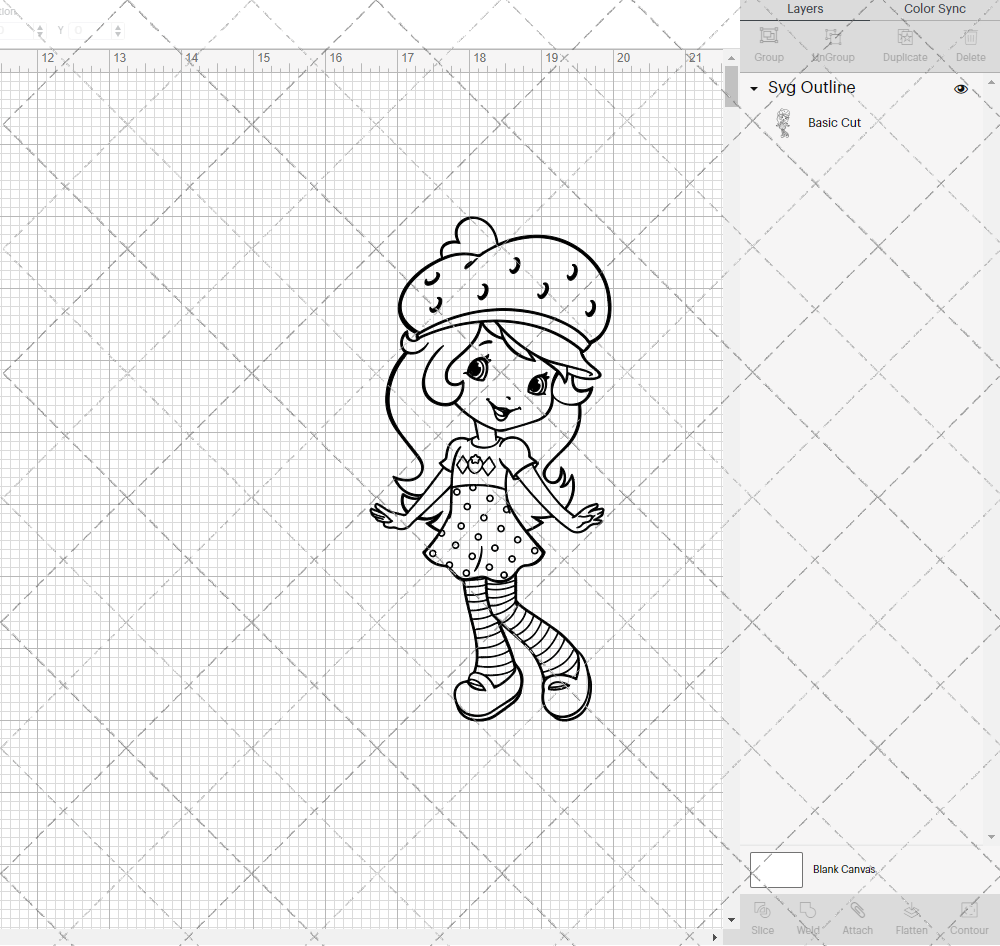1000x946 pixels.
Task: Click canvas horizontal scrollbar right arrow
Action: pyautogui.click(x=714, y=937)
